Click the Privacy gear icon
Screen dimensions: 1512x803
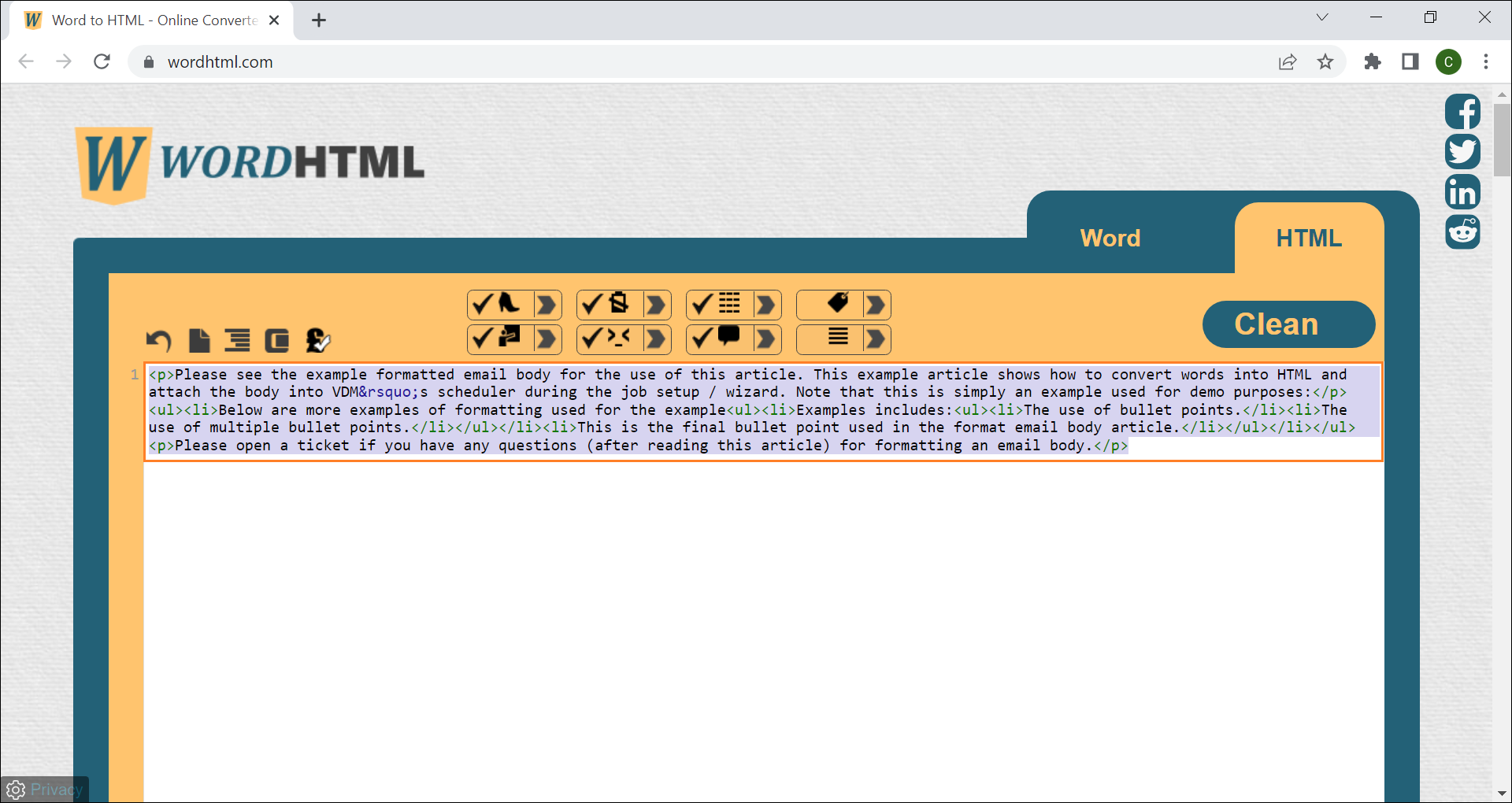(x=16, y=789)
